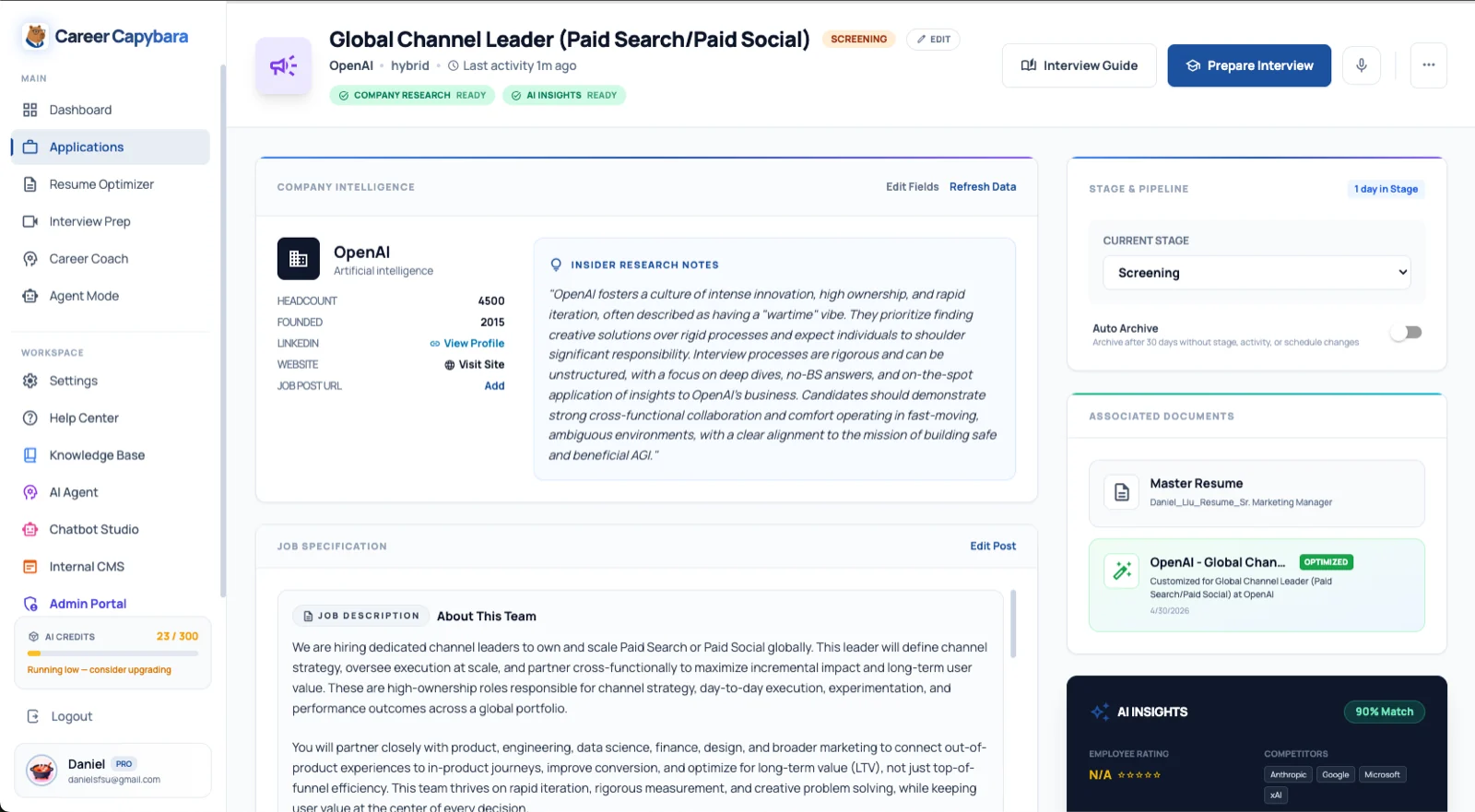Click the AI Credits progress bar
Screen dimensions: 1475x812
pyautogui.click(x=112, y=653)
